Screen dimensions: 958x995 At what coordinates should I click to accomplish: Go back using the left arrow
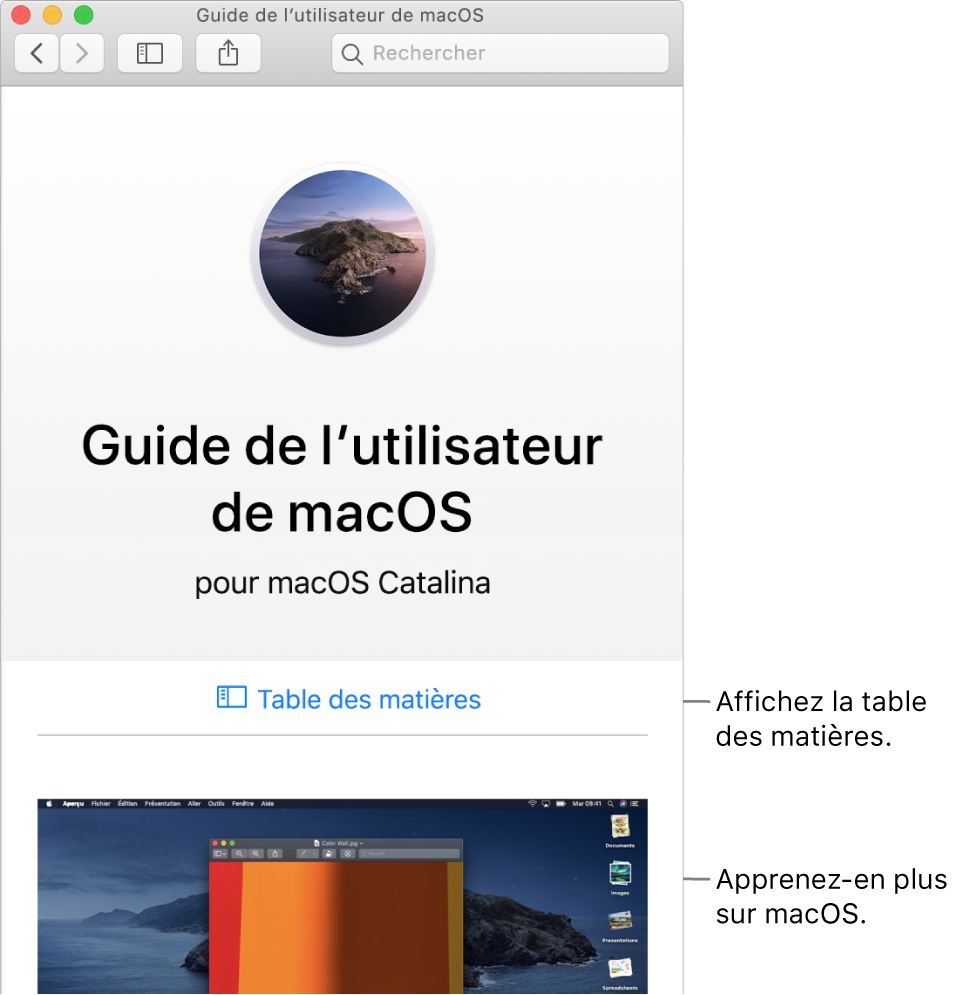point(35,53)
